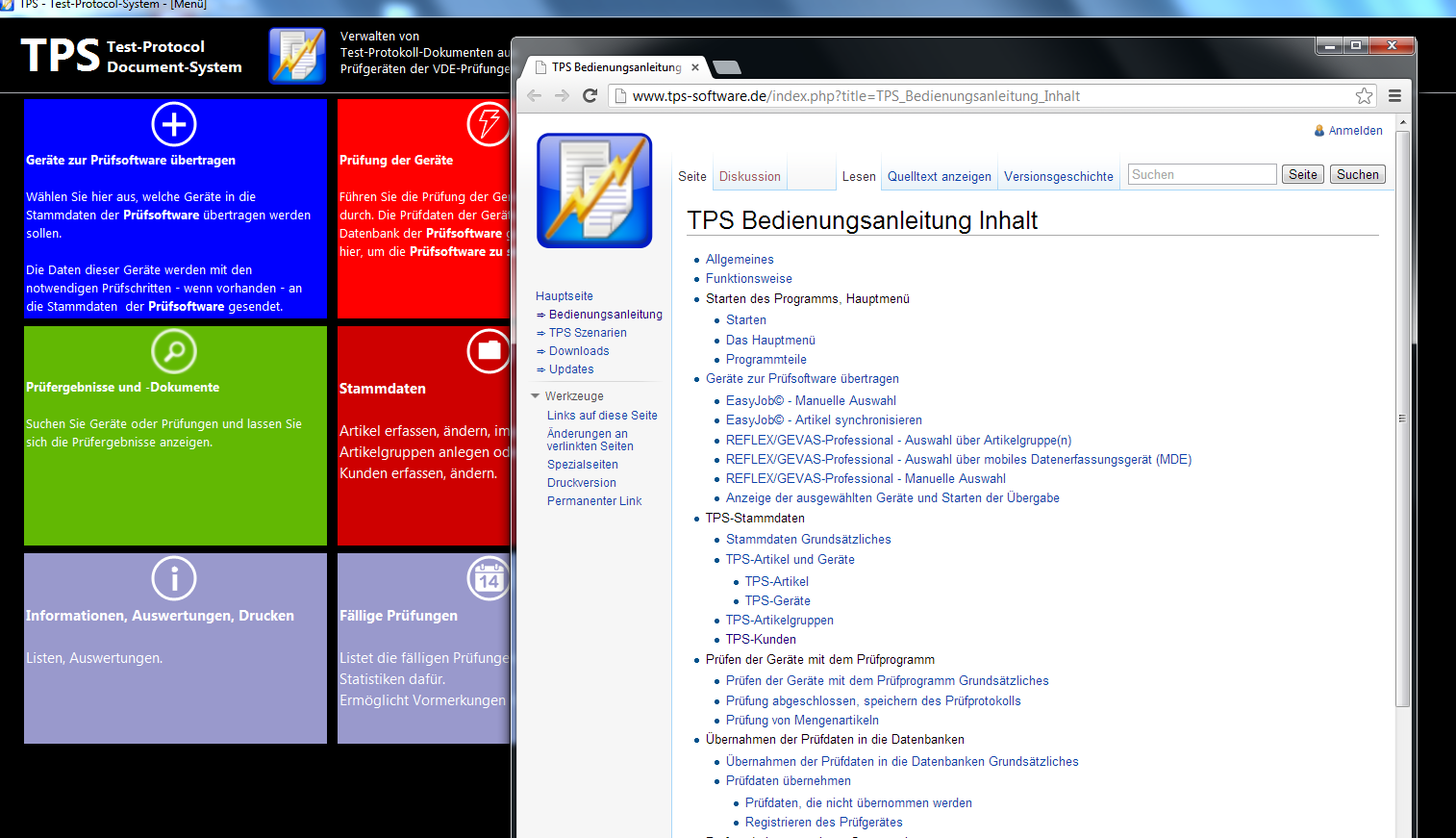The height and width of the screenshot is (838, 1456).
Task: Click the user icon next to Anmelden
Action: [1319, 131]
